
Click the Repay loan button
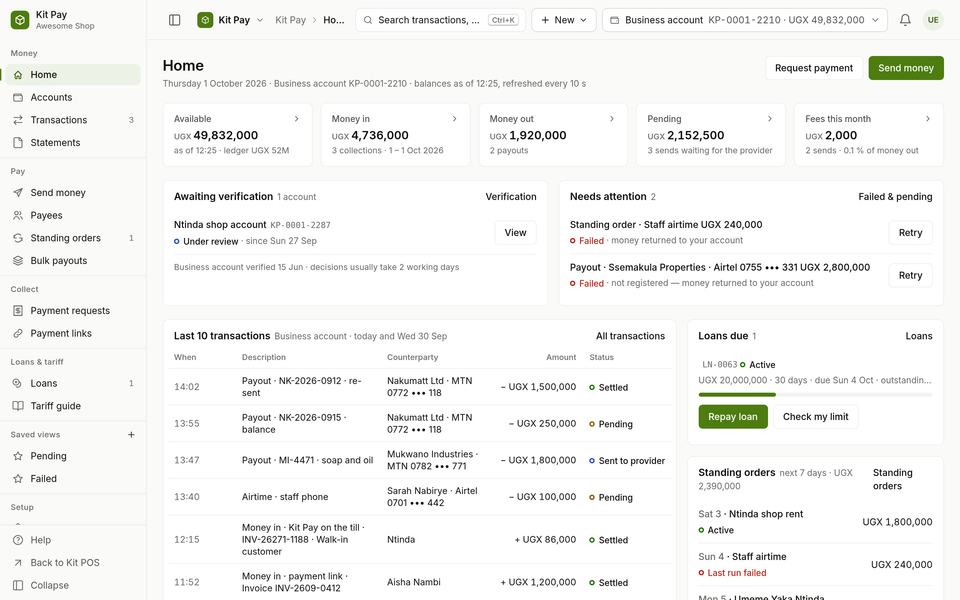click(733, 417)
